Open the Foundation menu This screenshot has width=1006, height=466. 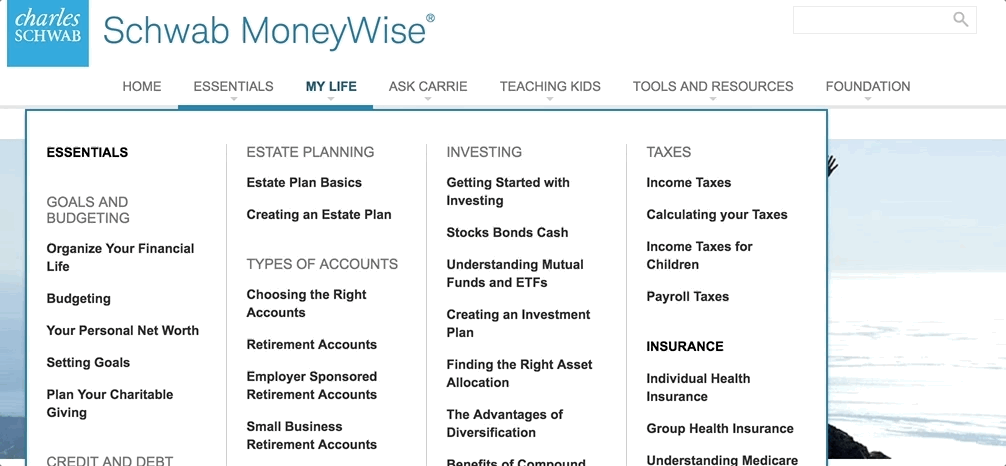point(867,86)
